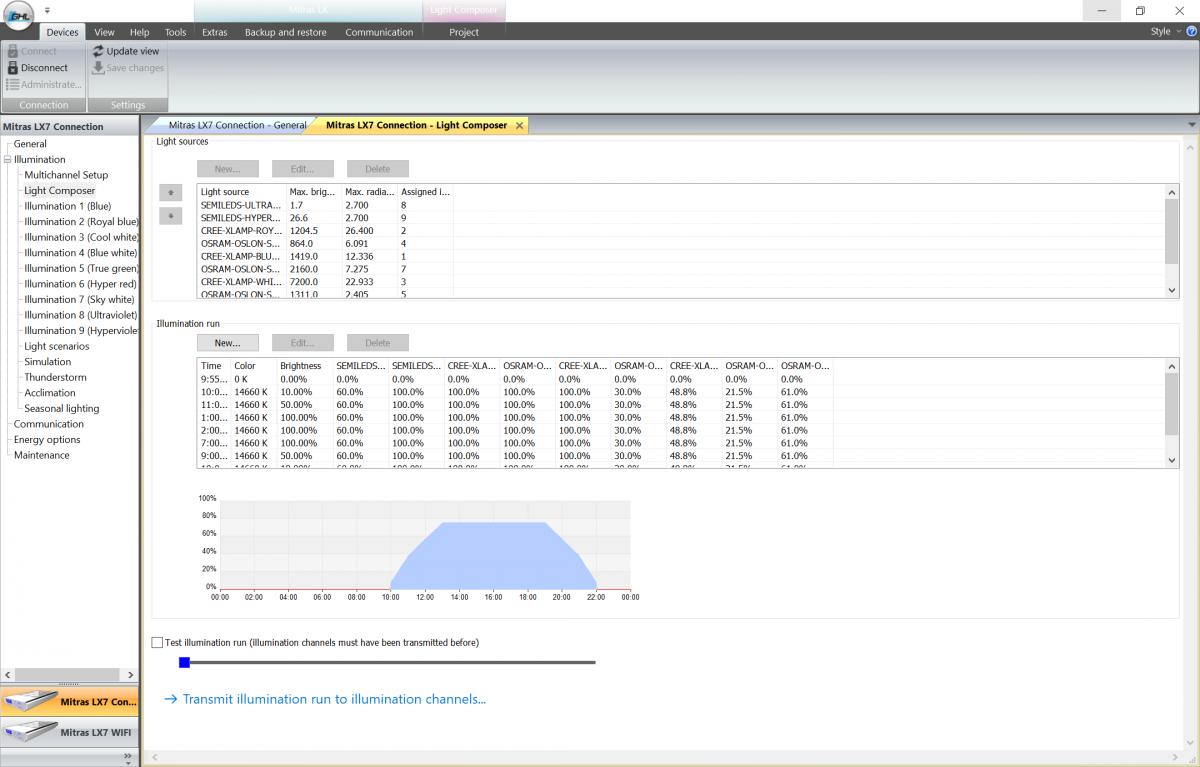1200x767 pixels.
Task: Select Illumination 2 (Royal blue) tree item
Action: (x=81, y=222)
